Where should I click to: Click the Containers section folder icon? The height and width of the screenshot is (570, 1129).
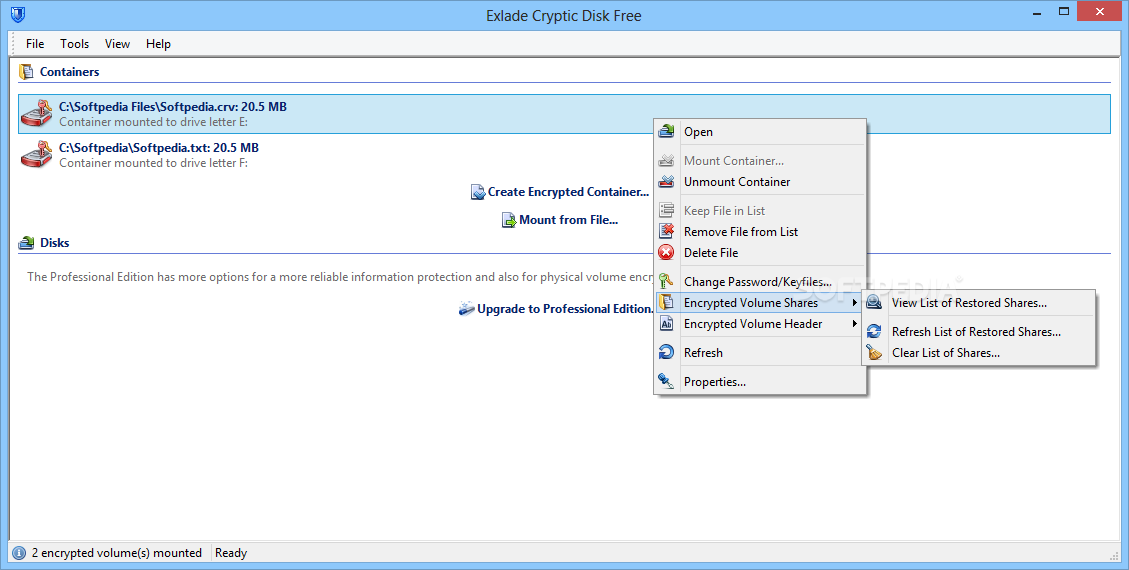coord(26,72)
